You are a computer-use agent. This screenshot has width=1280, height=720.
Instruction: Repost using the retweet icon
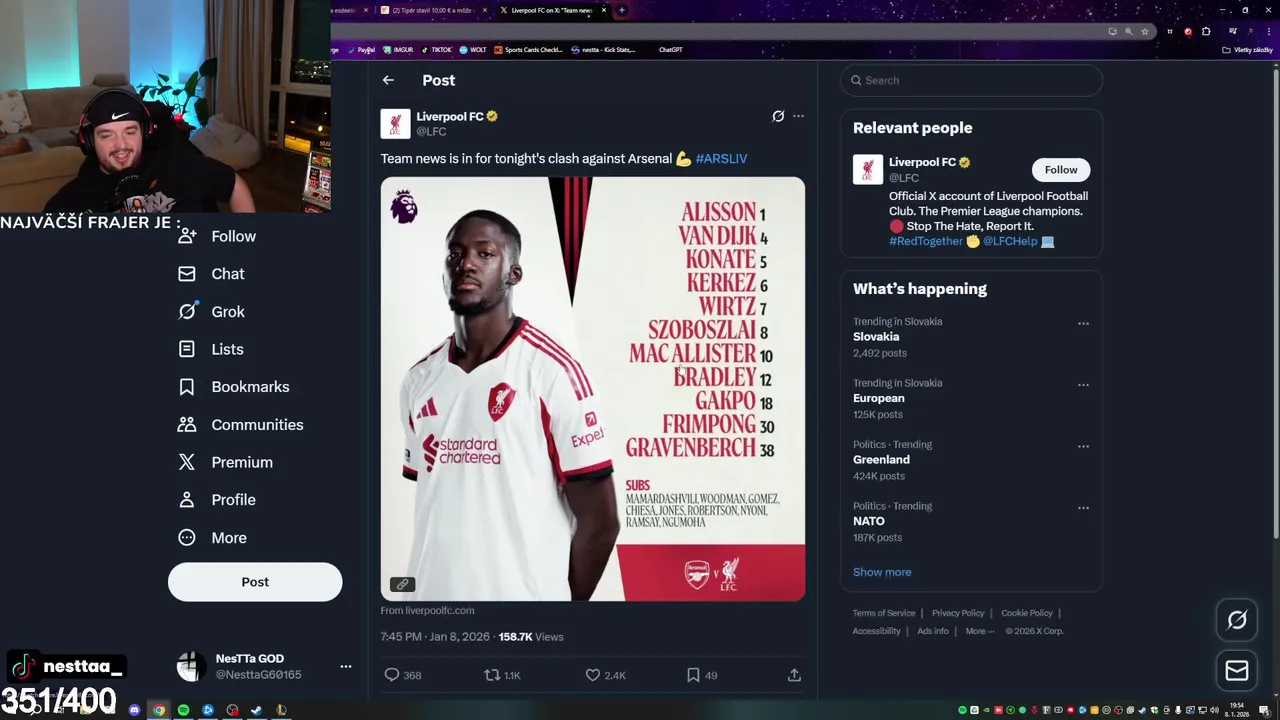click(x=492, y=675)
